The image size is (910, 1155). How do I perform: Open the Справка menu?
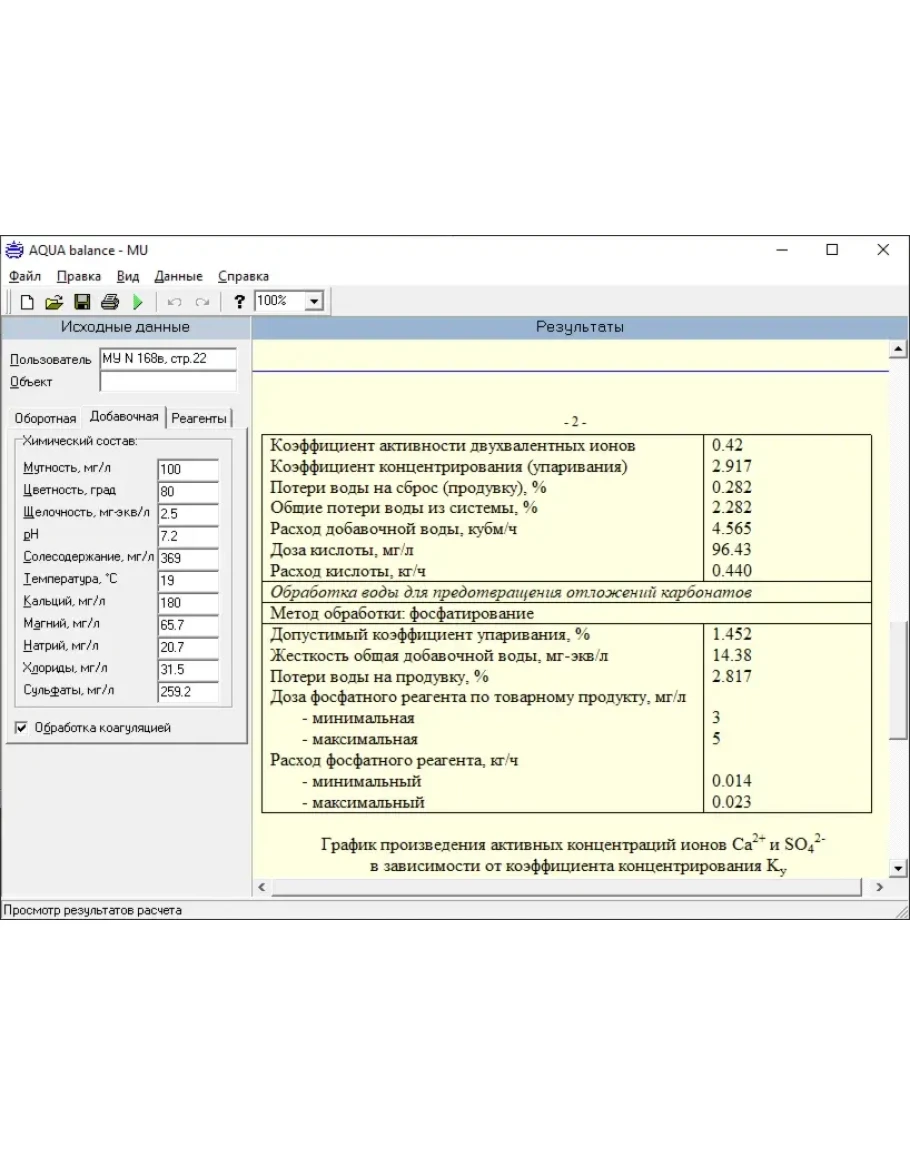click(243, 276)
